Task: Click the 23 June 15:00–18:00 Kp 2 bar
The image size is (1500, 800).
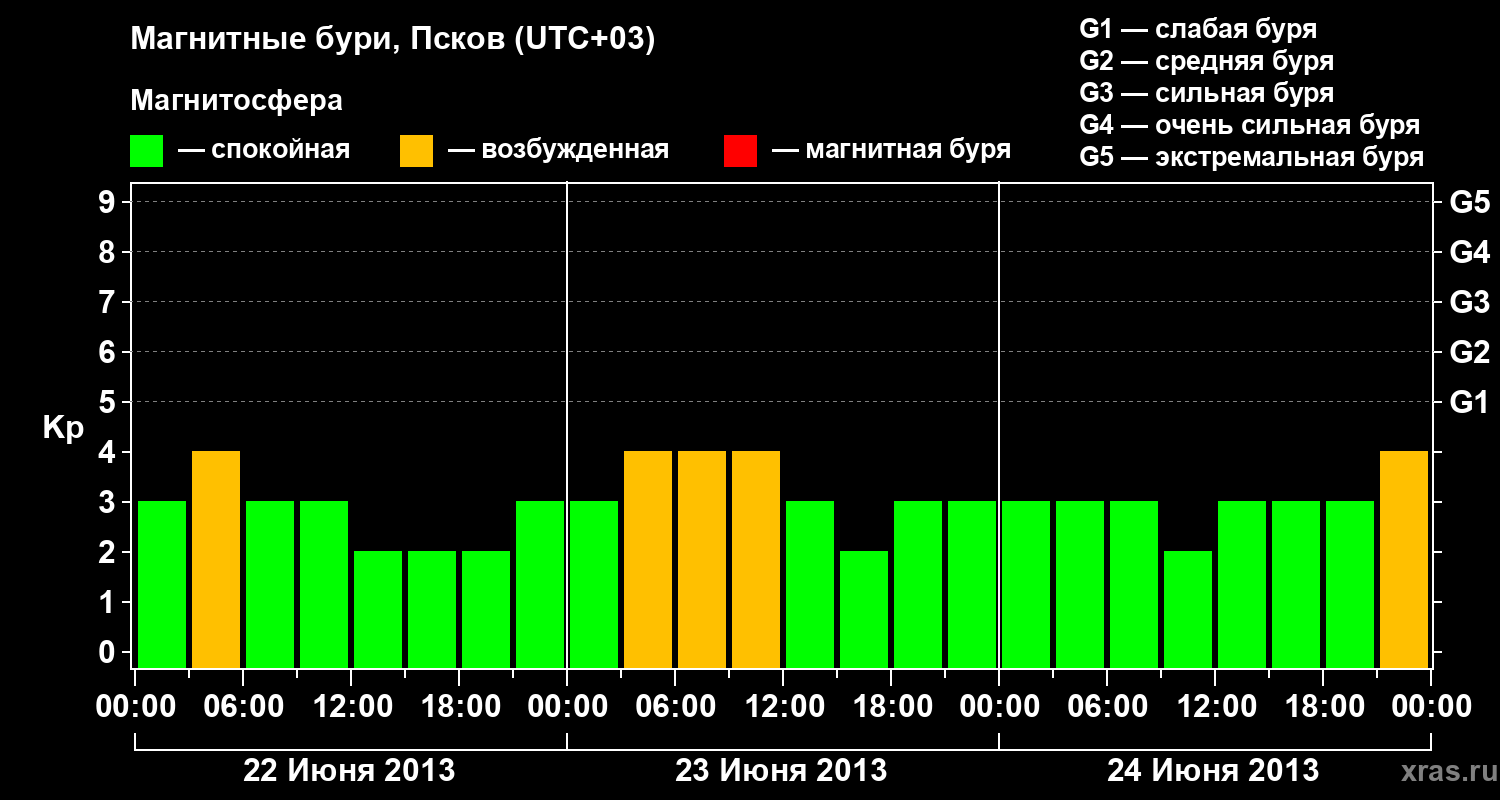Action: [864, 609]
